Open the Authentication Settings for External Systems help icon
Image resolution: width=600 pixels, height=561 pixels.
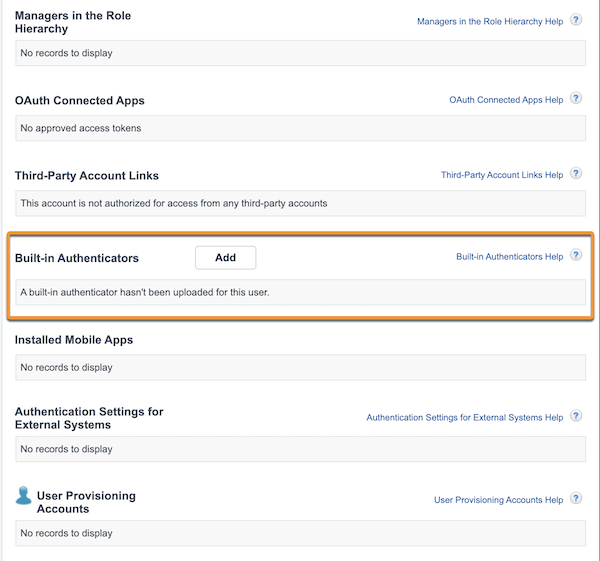point(576,417)
